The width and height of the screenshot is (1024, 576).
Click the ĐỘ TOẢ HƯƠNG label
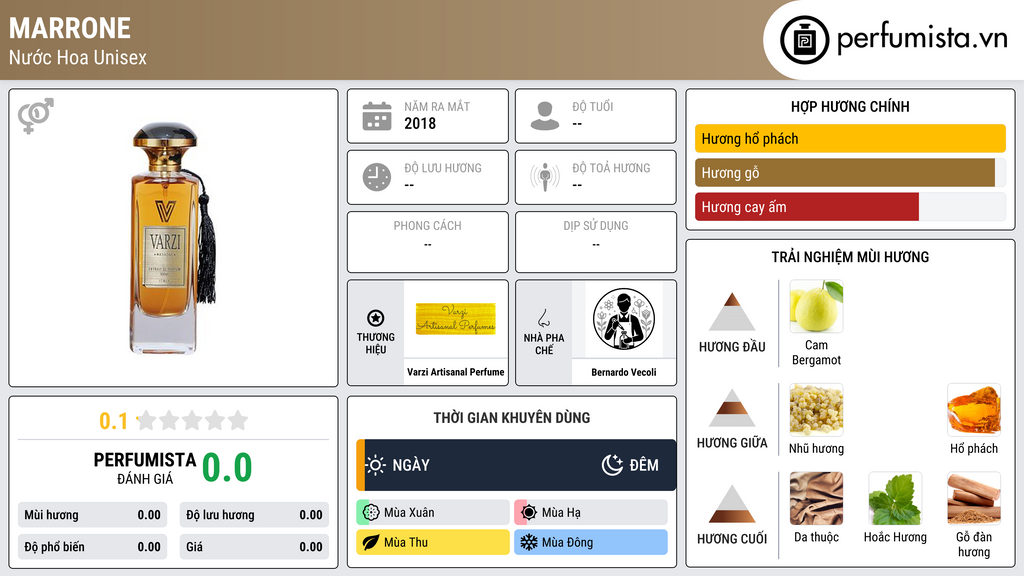611,168
